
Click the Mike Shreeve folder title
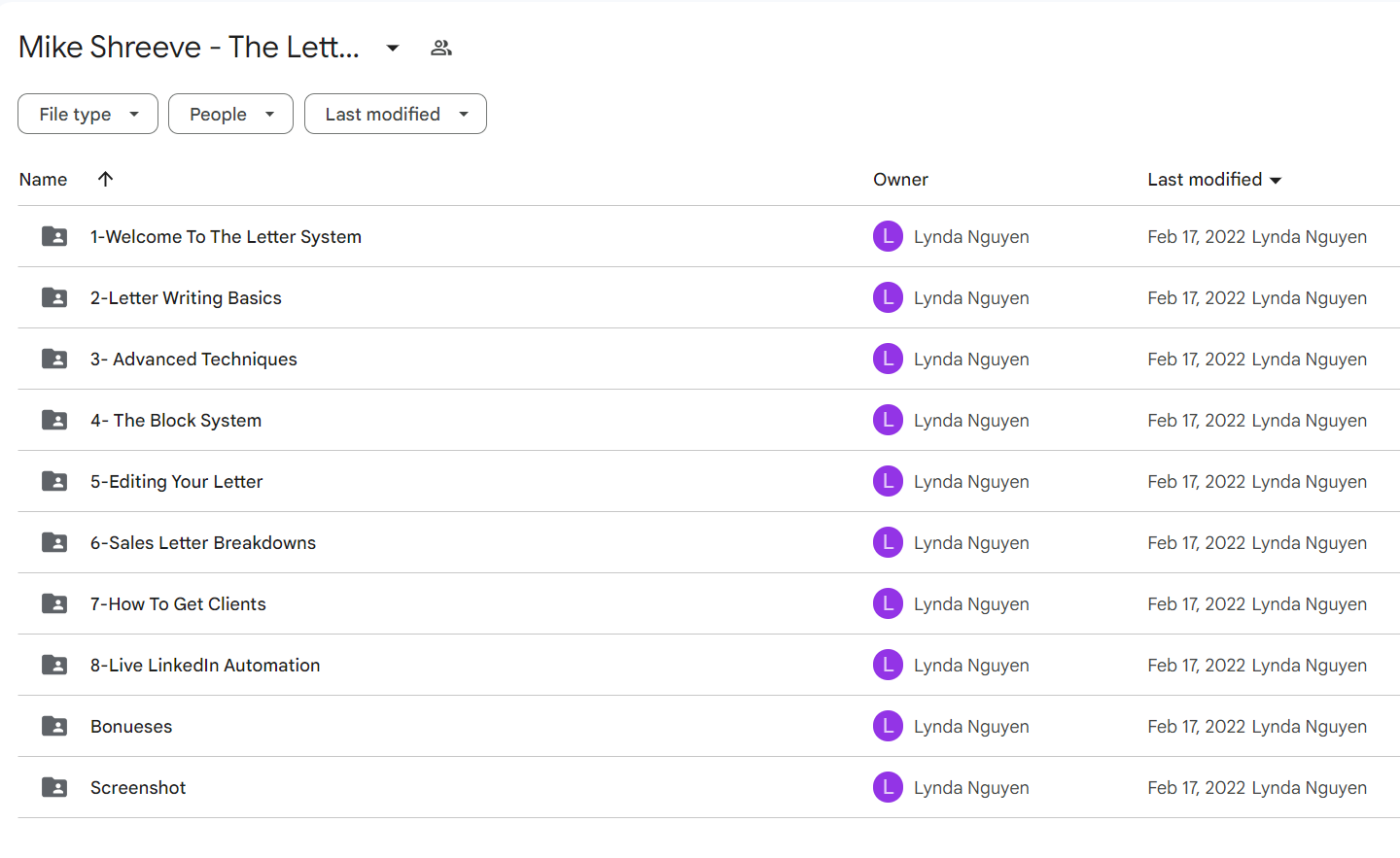pyautogui.click(x=189, y=48)
